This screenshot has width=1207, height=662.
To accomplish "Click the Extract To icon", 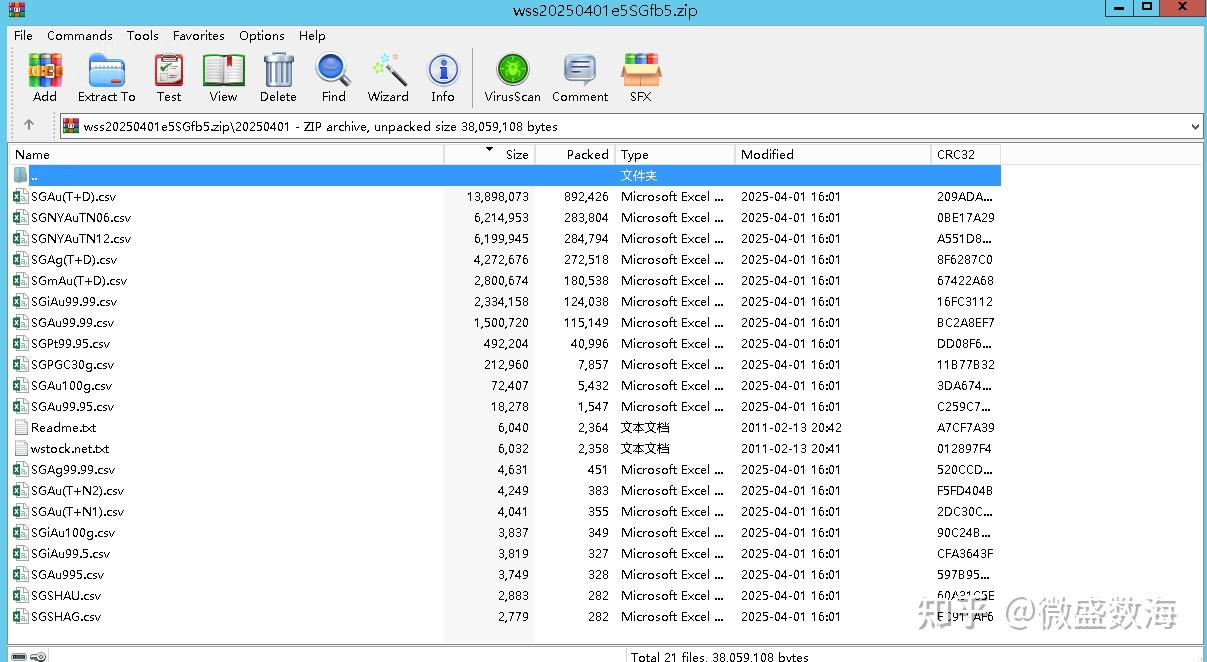I will (106, 77).
